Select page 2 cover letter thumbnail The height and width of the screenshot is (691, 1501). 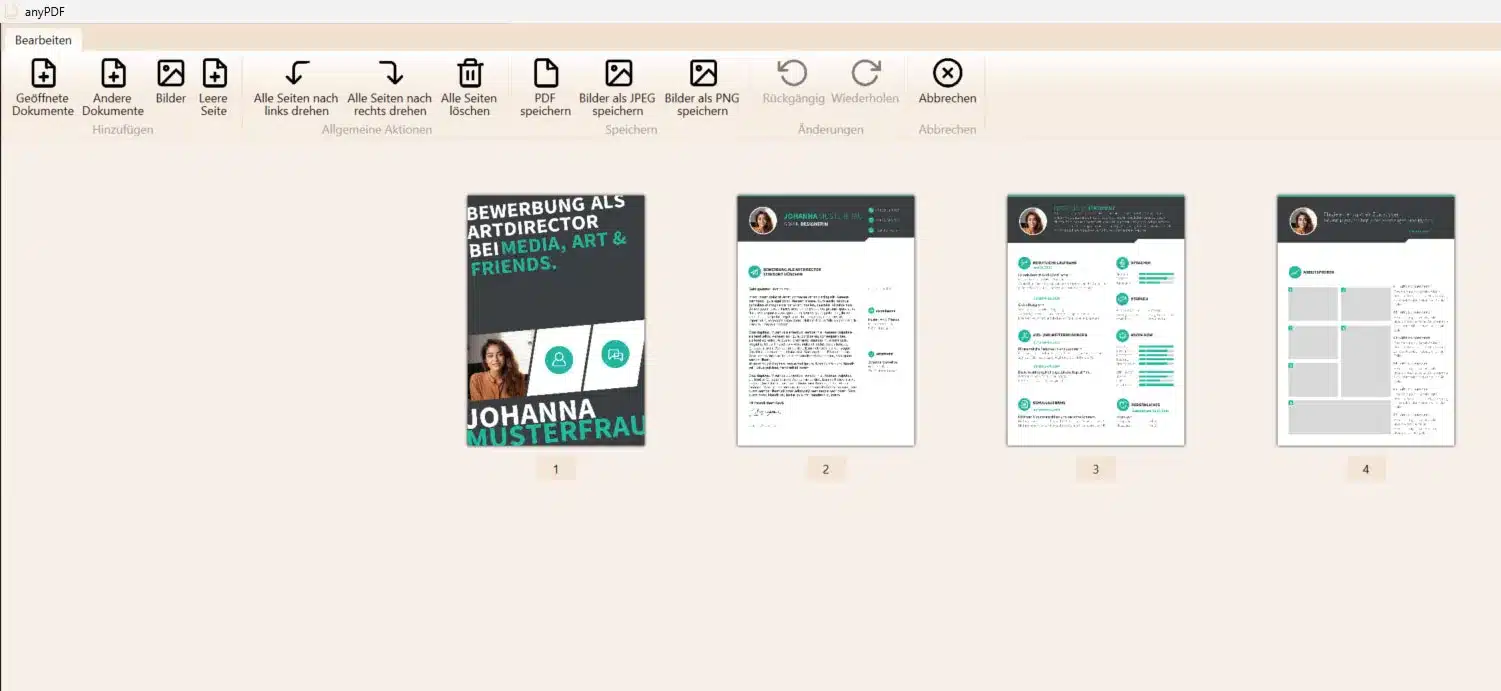pos(826,320)
